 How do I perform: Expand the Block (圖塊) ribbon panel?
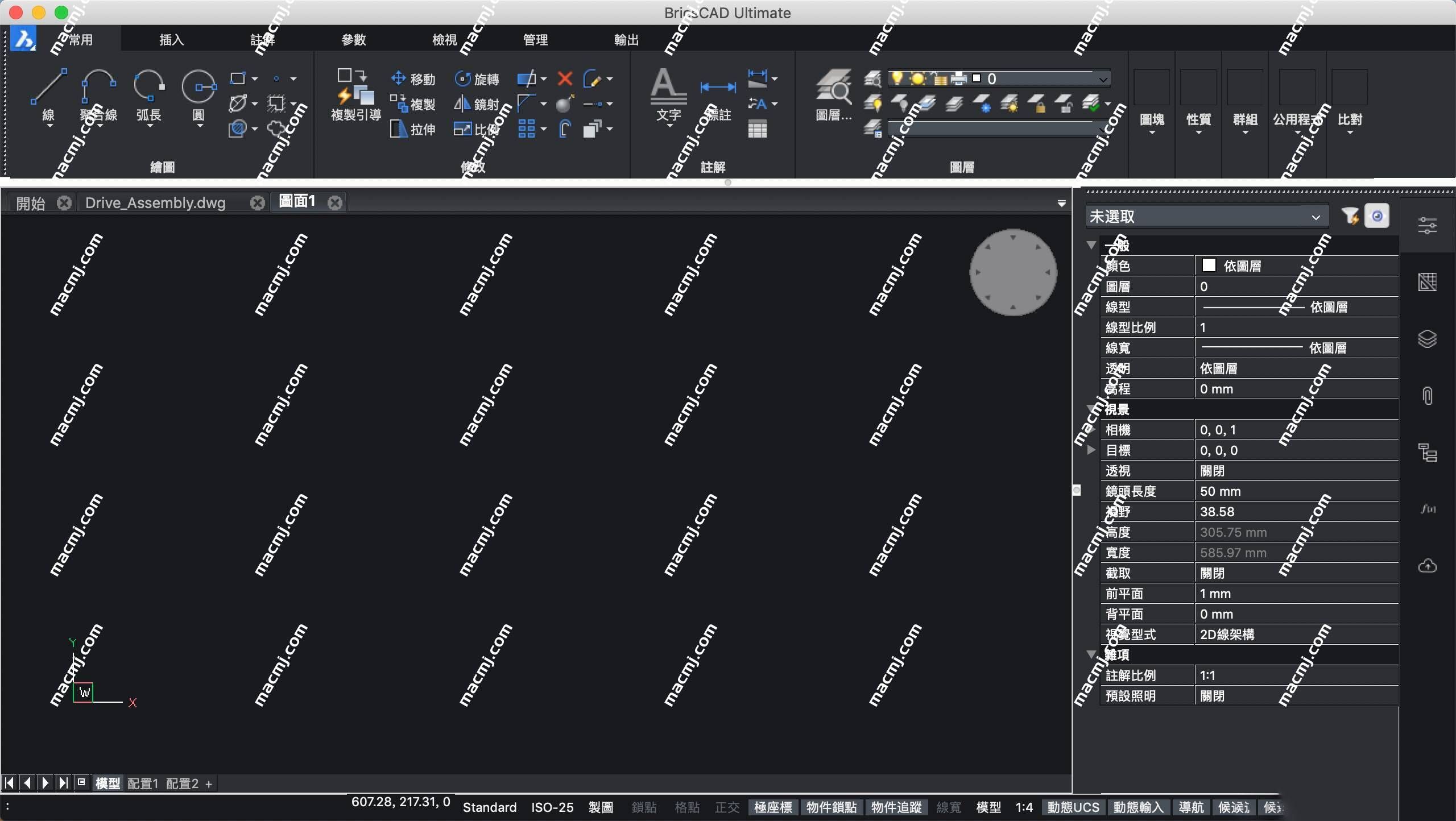coord(1152,102)
